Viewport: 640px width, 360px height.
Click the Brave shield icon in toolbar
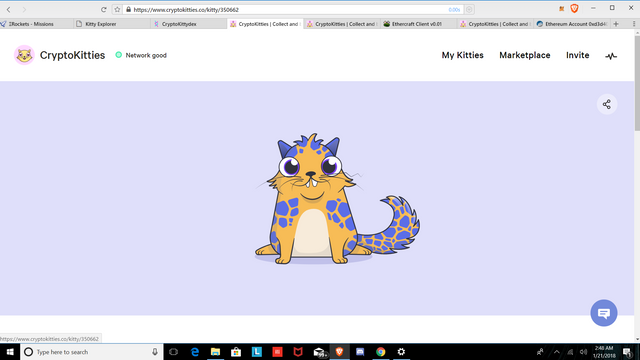574,9
